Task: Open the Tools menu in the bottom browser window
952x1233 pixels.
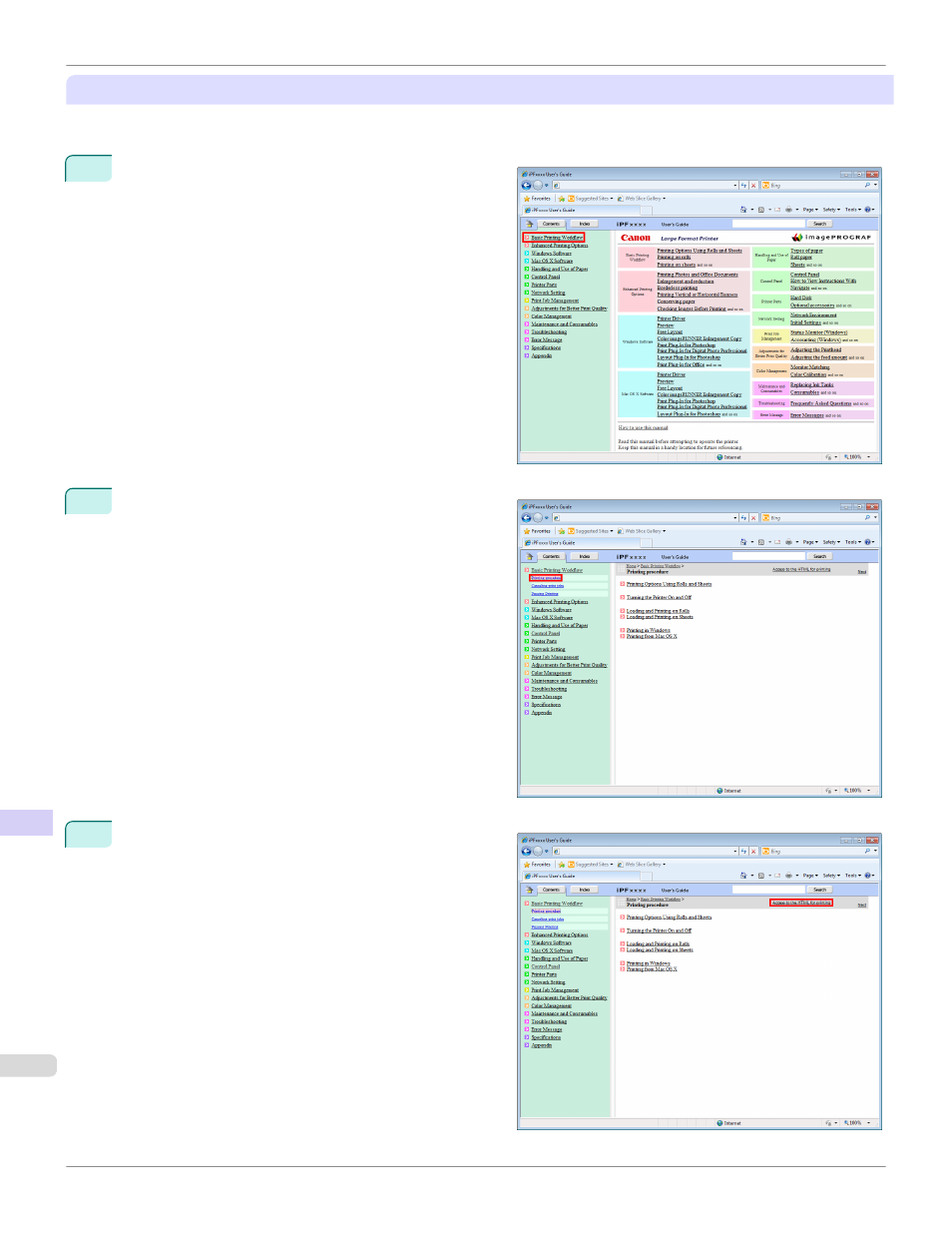Action: [x=852, y=876]
